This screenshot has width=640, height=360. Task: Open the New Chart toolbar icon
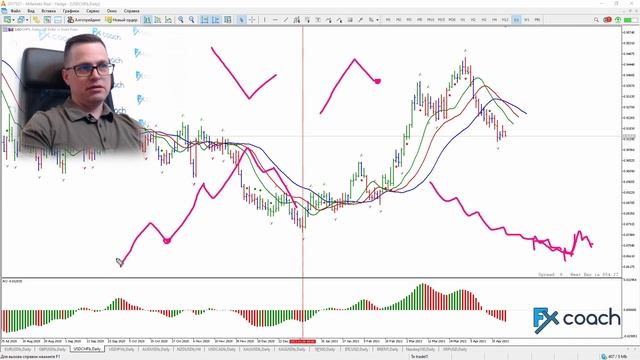coord(7,20)
